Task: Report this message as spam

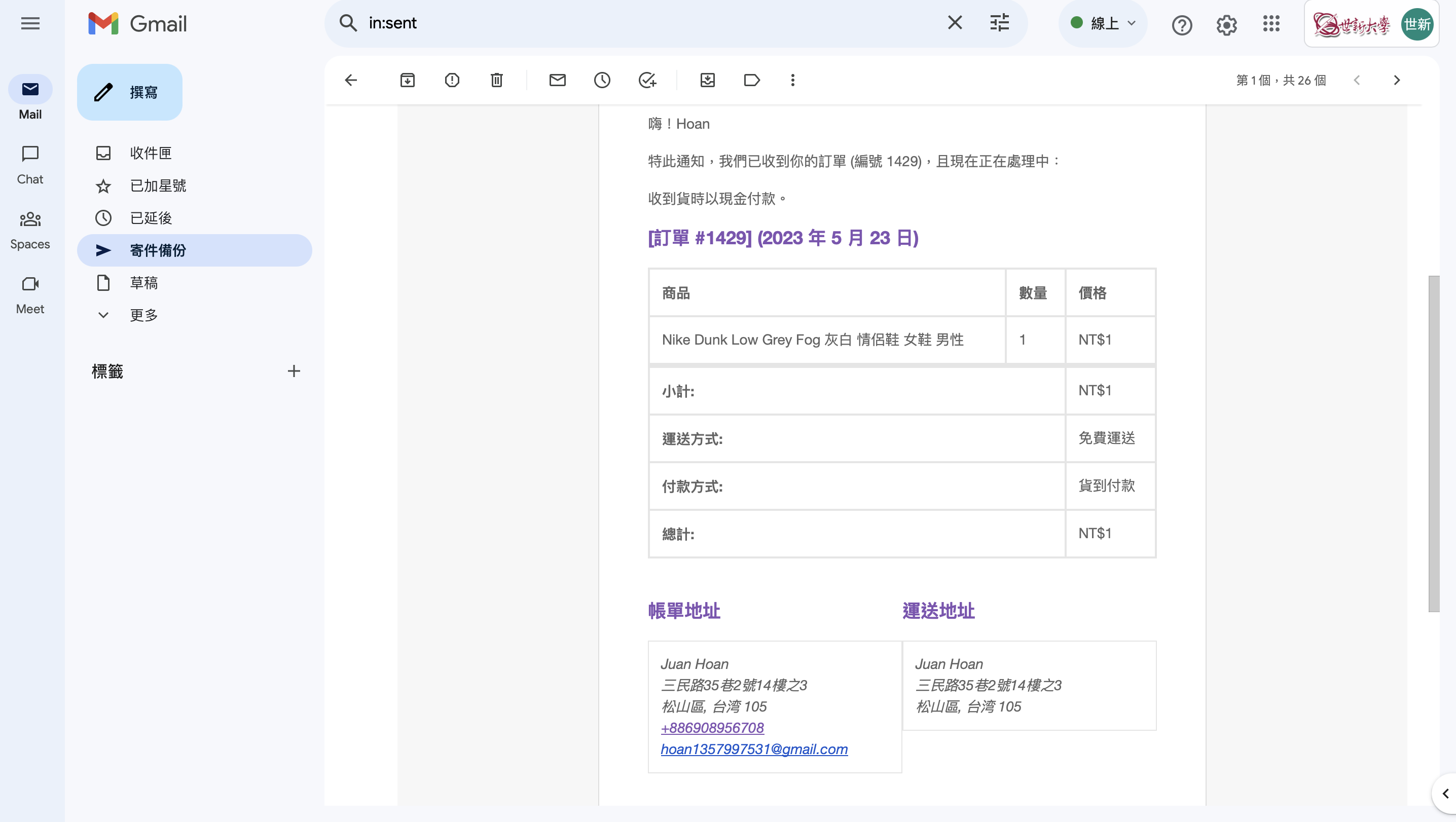Action: pos(452,80)
